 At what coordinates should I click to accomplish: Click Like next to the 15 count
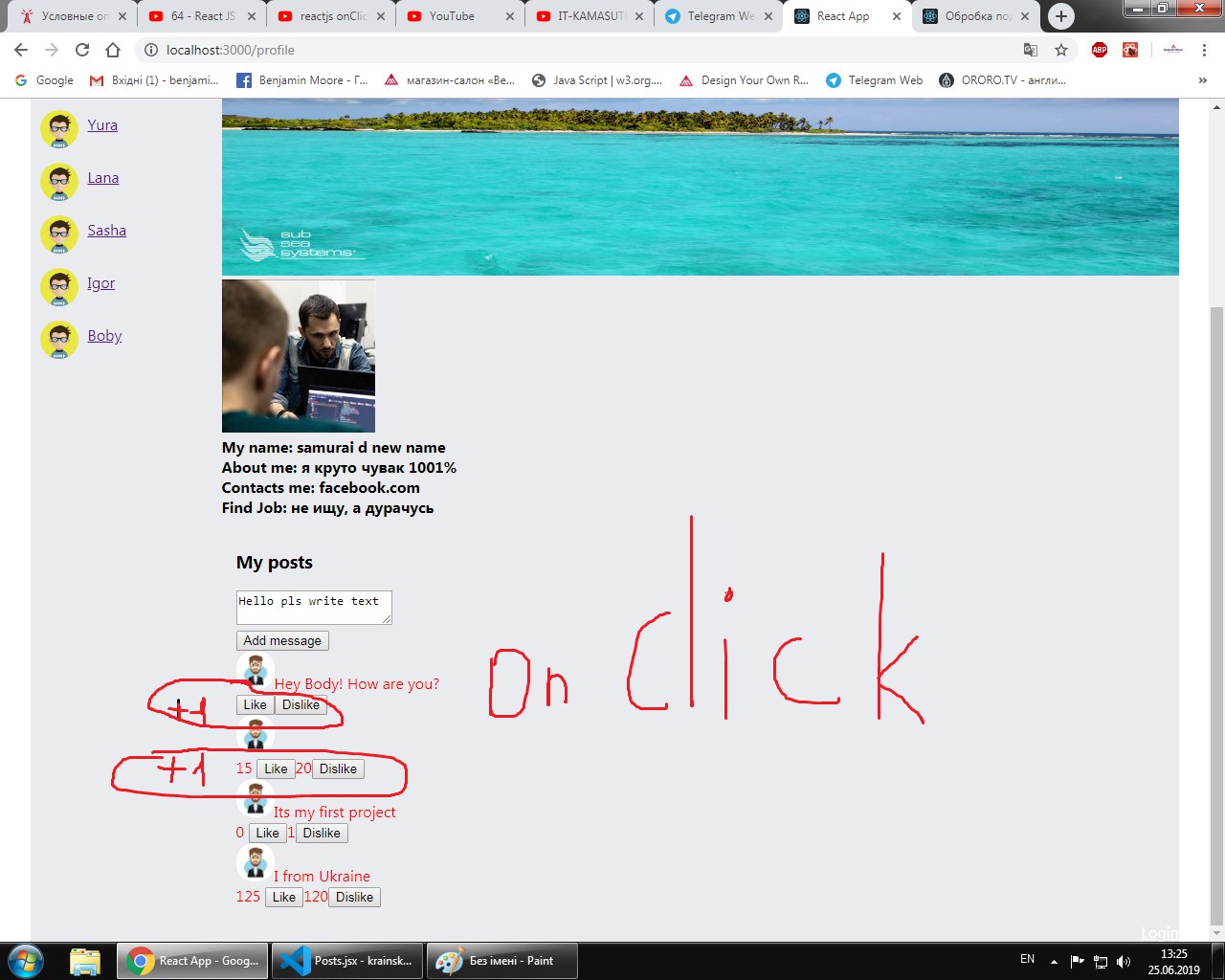(276, 769)
